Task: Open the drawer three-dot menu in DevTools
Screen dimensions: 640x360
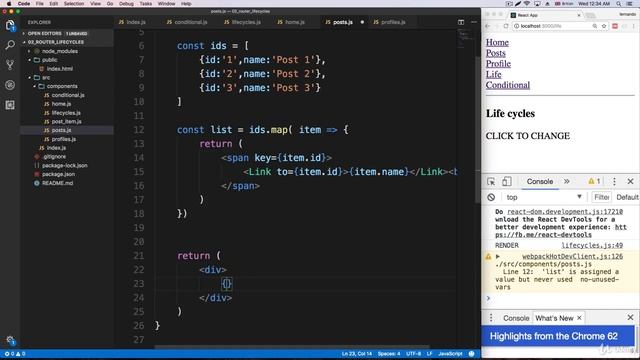Action: pos(491,318)
